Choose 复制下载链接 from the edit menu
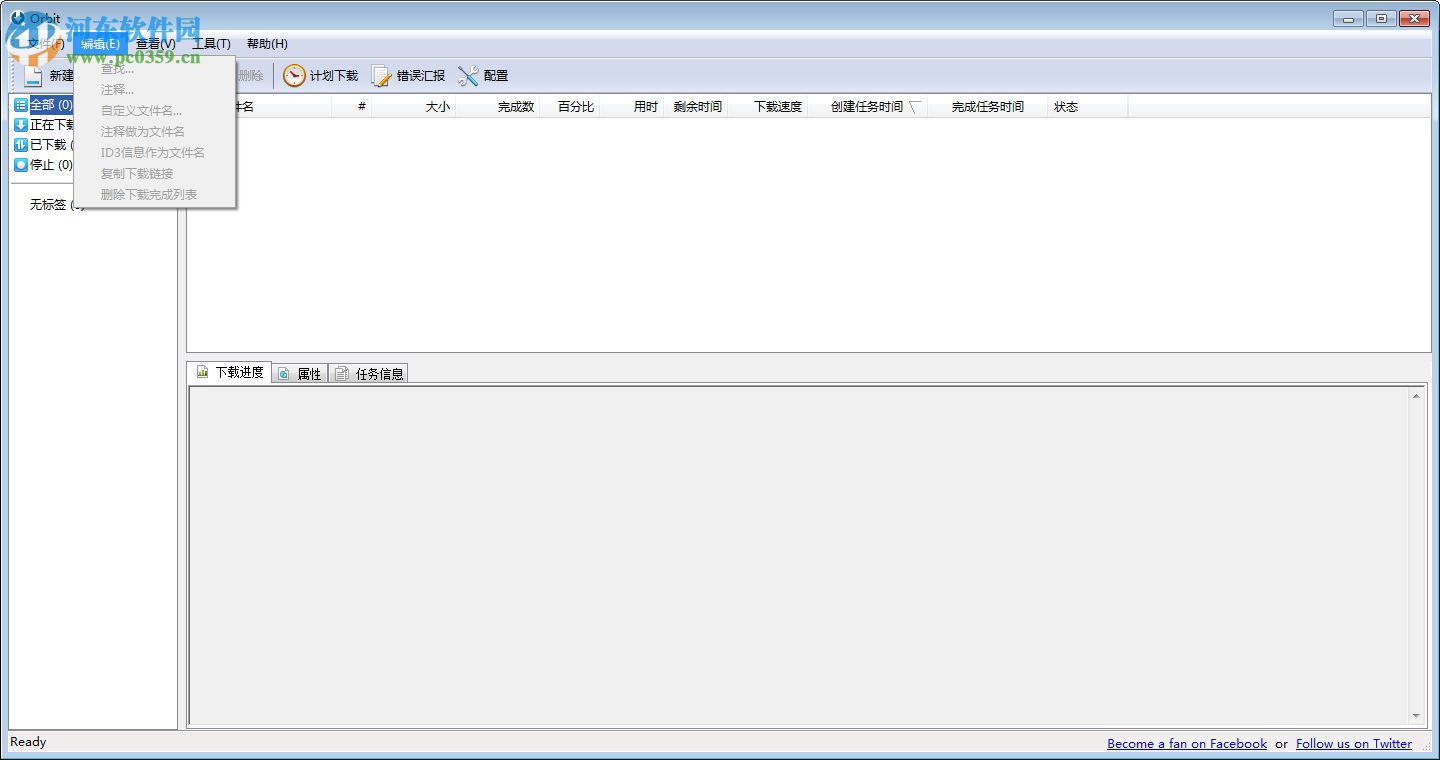This screenshot has width=1440, height=760. pyautogui.click(x=137, y=173)
